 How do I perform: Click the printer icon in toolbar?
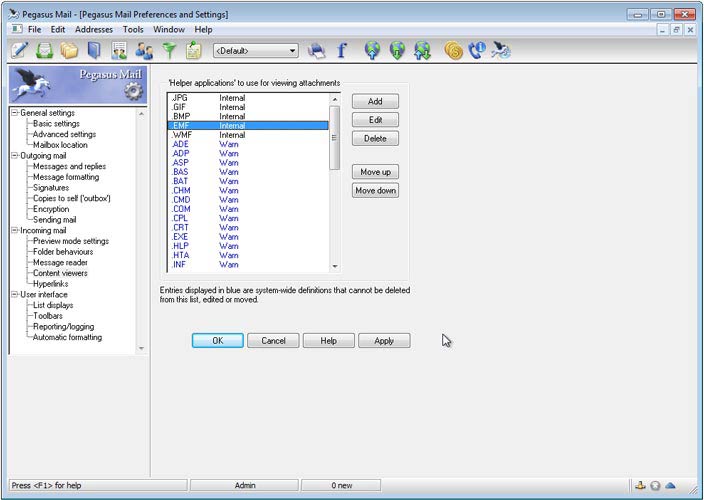tap(317, 50)
